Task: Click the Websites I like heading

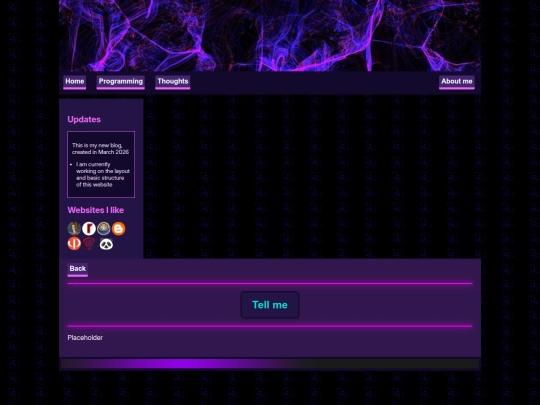Action: point(96,210)
